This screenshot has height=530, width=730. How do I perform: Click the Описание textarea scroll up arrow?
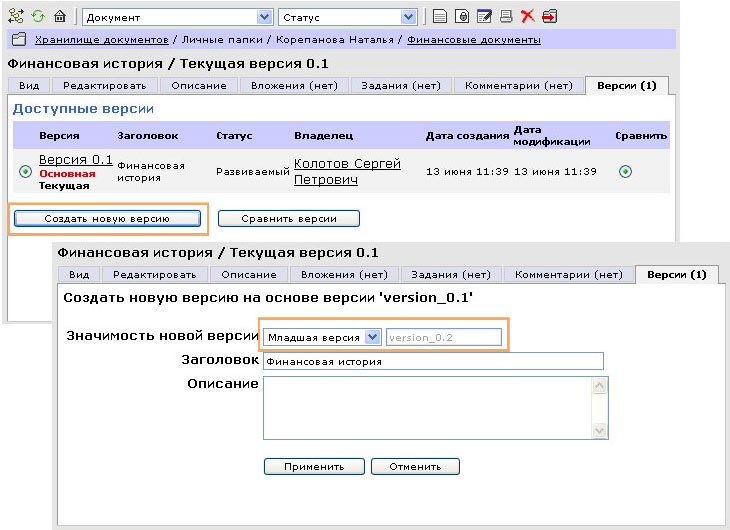(599, 385)
